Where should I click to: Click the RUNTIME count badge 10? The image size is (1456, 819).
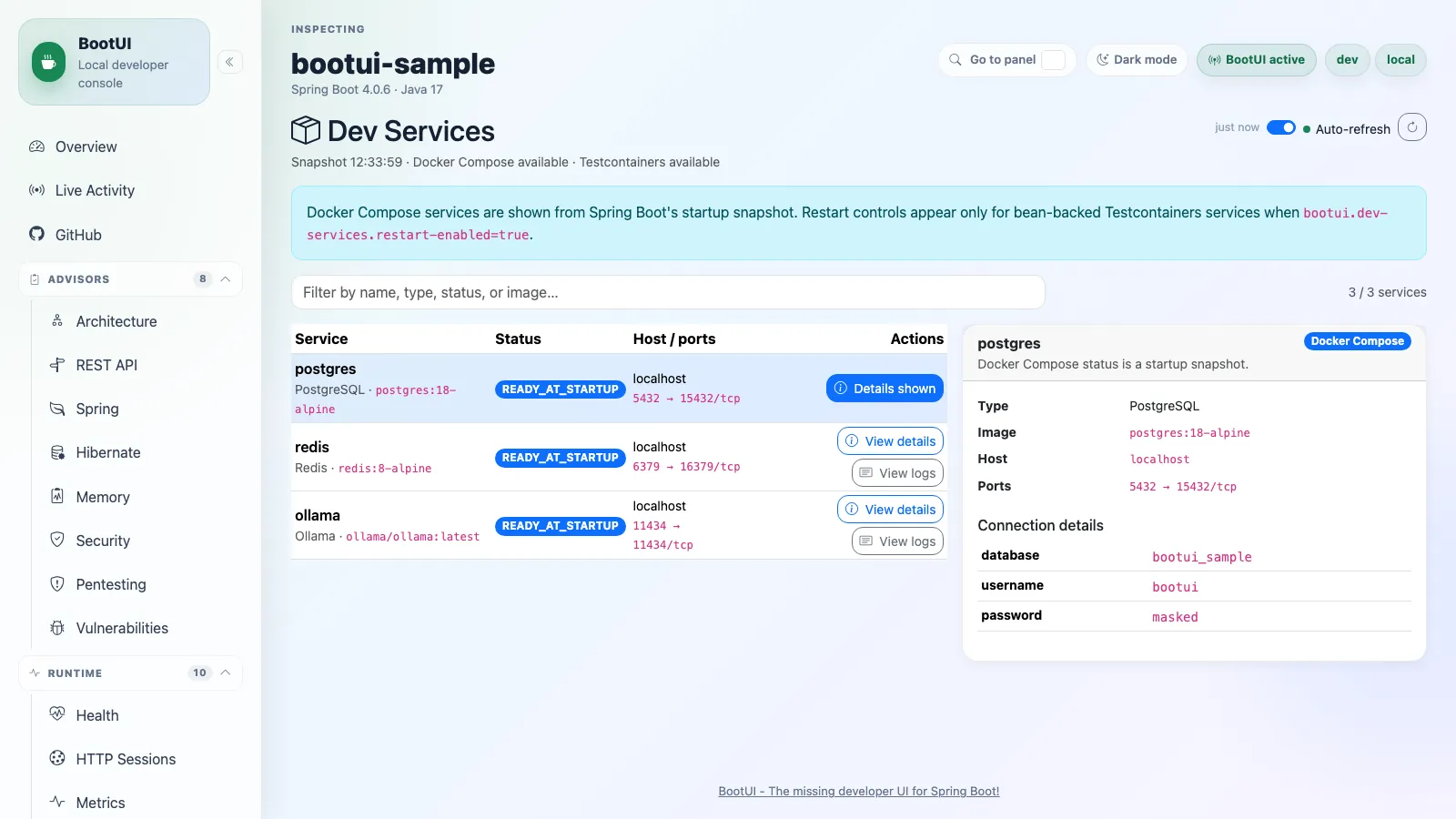coord(199,672)
